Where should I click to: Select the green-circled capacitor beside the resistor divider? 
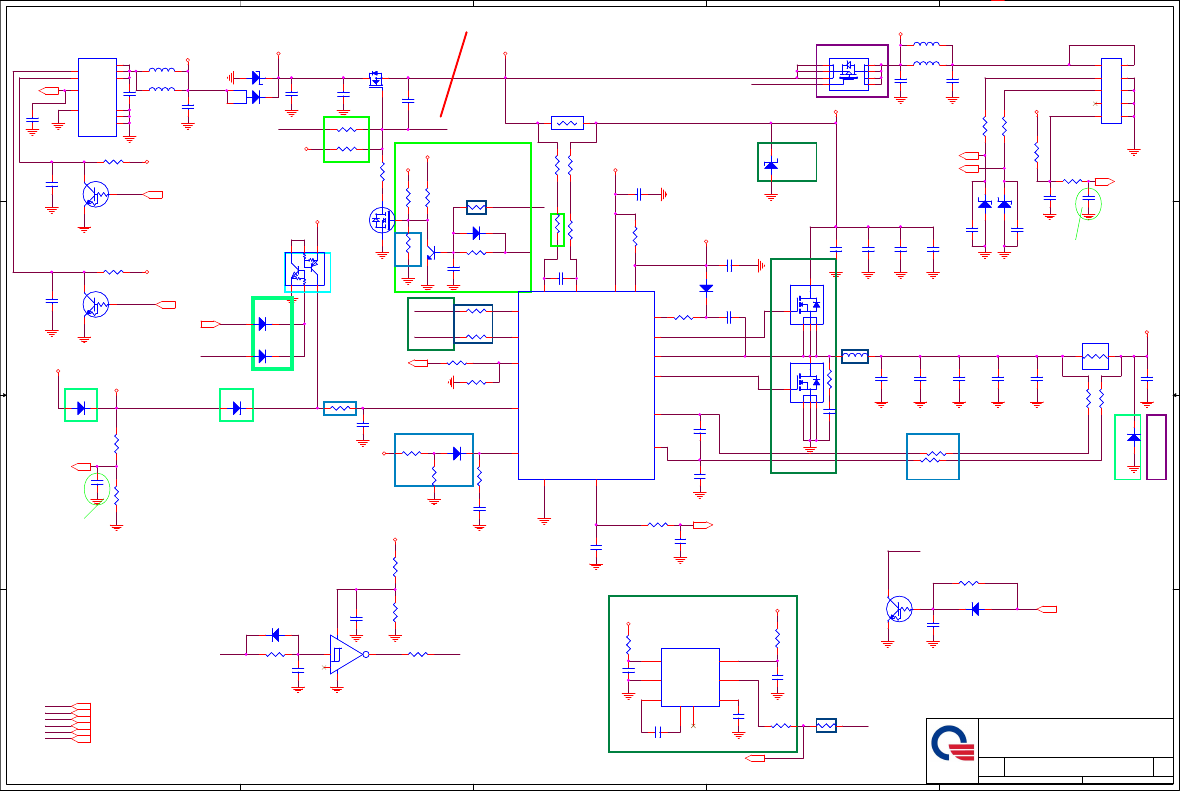tap(96, 482)
